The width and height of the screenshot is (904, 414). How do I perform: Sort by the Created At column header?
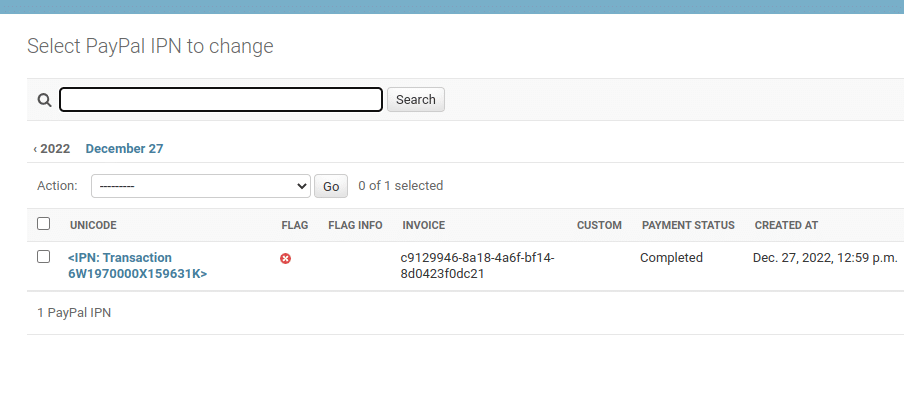point(786,225)
